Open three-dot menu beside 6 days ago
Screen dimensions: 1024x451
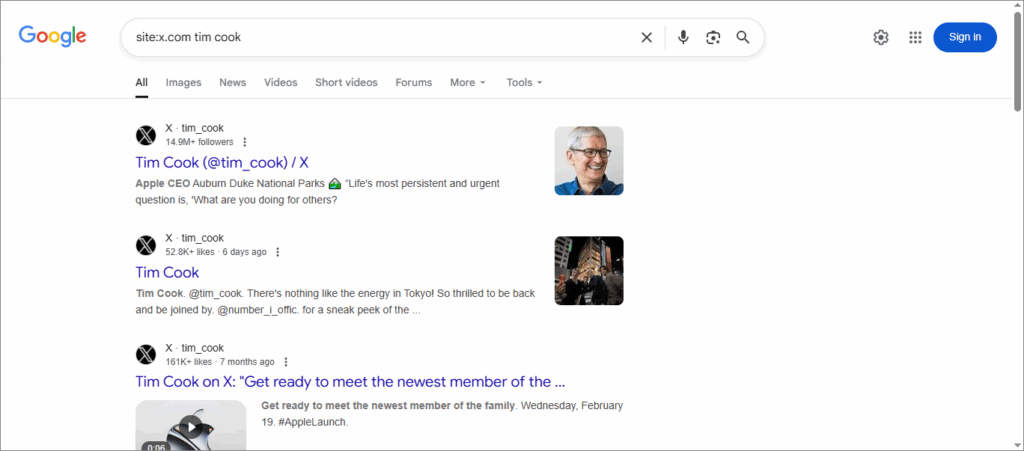278,252
